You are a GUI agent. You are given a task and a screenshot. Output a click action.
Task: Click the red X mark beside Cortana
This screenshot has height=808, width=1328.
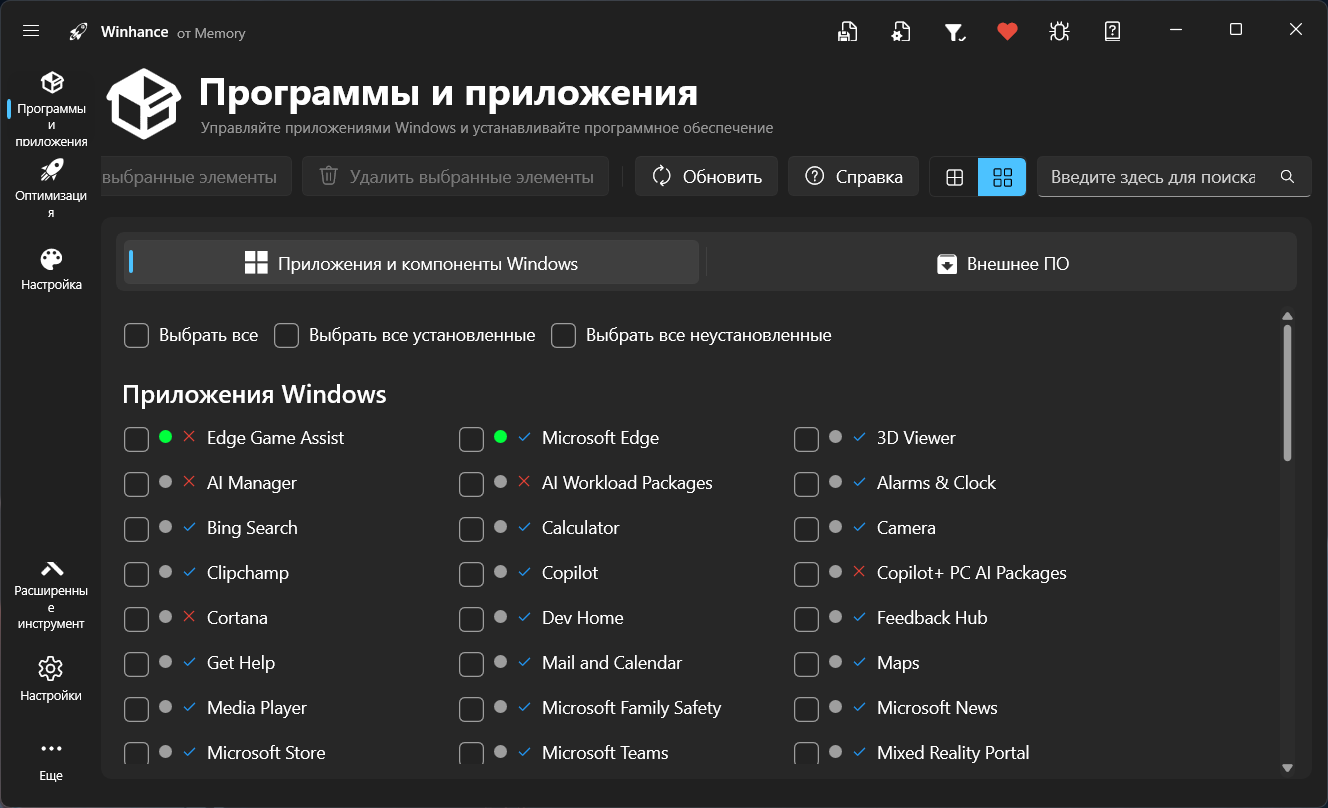coord(189,617)
